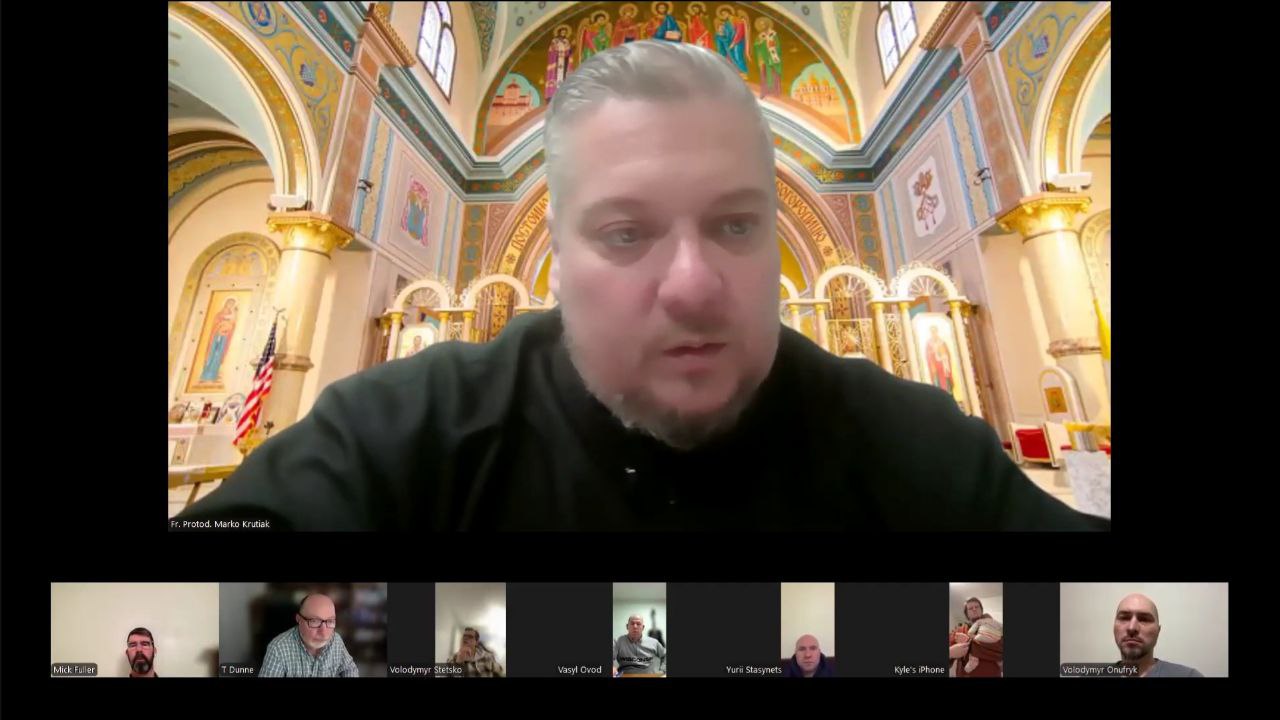
Task: Click the 'Mick Fuller' name tag
Action: pos(75,670)
